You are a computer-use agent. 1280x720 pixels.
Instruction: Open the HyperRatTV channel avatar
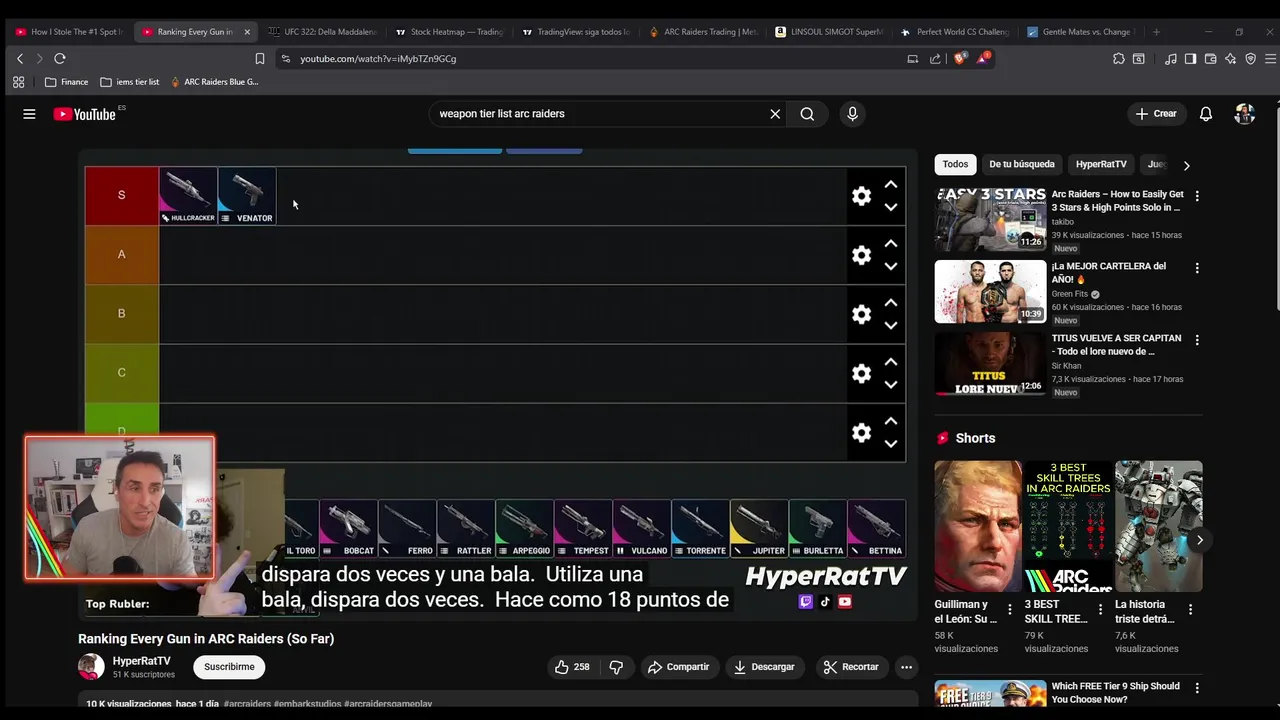tap(91, 667)
